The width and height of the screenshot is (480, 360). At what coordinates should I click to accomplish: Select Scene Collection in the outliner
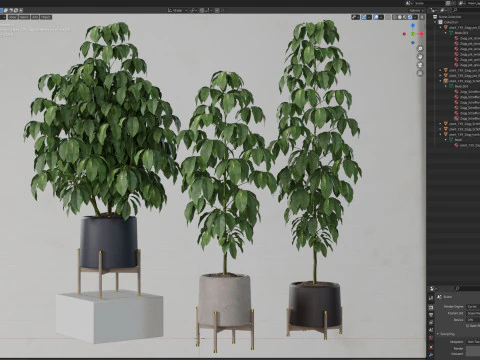450,17
